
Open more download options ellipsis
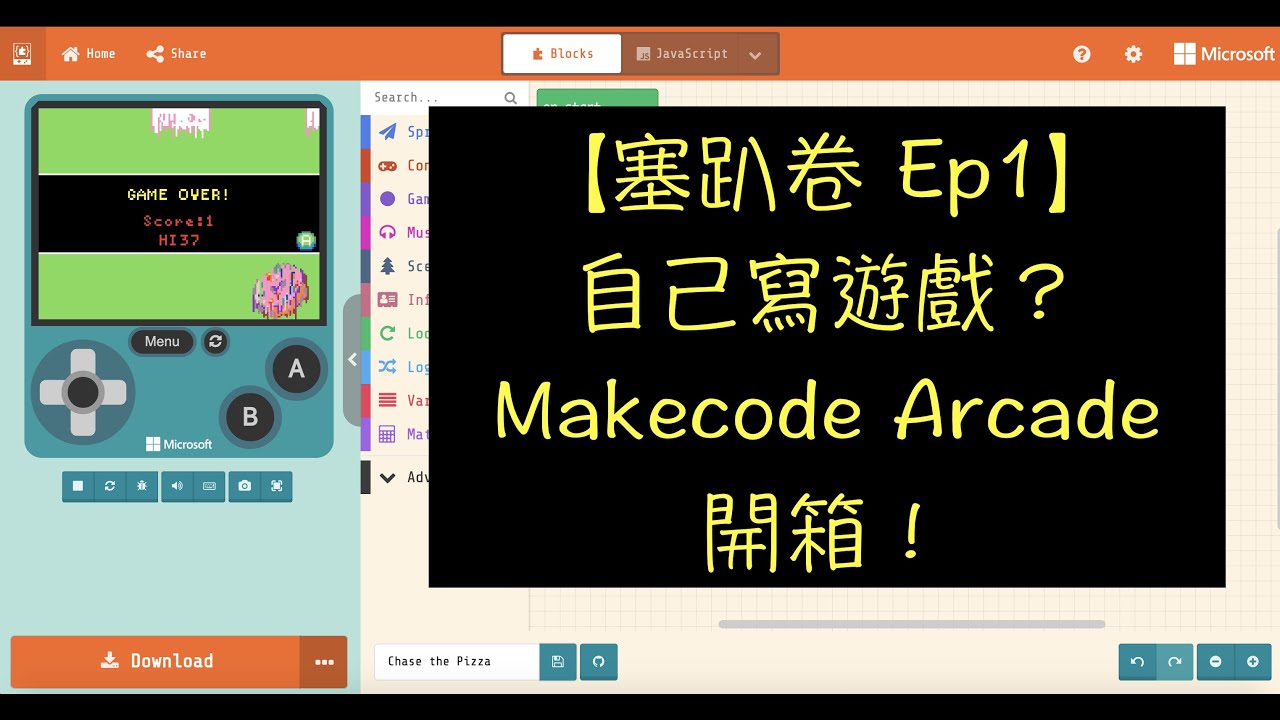(324, 661)
